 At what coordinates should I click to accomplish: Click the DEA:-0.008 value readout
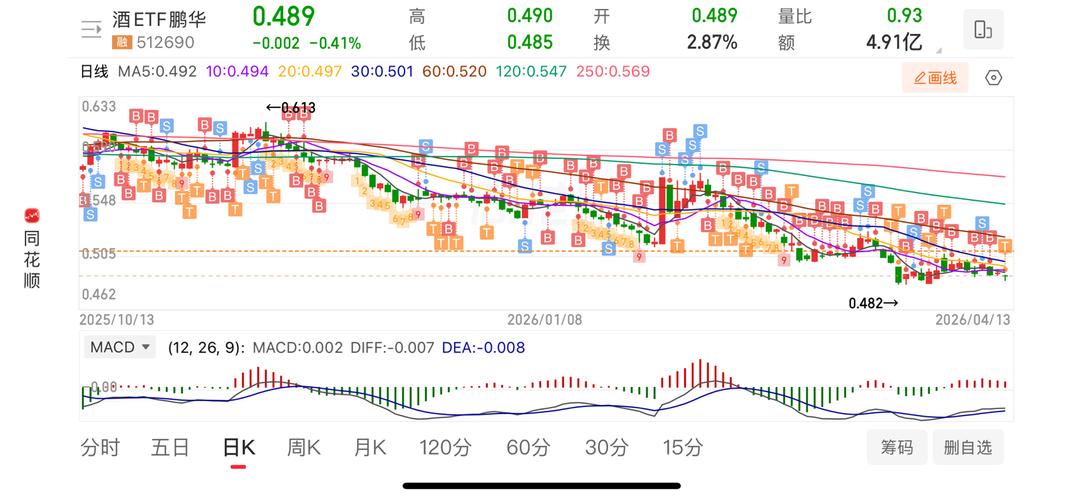click(x=483, y=347)
